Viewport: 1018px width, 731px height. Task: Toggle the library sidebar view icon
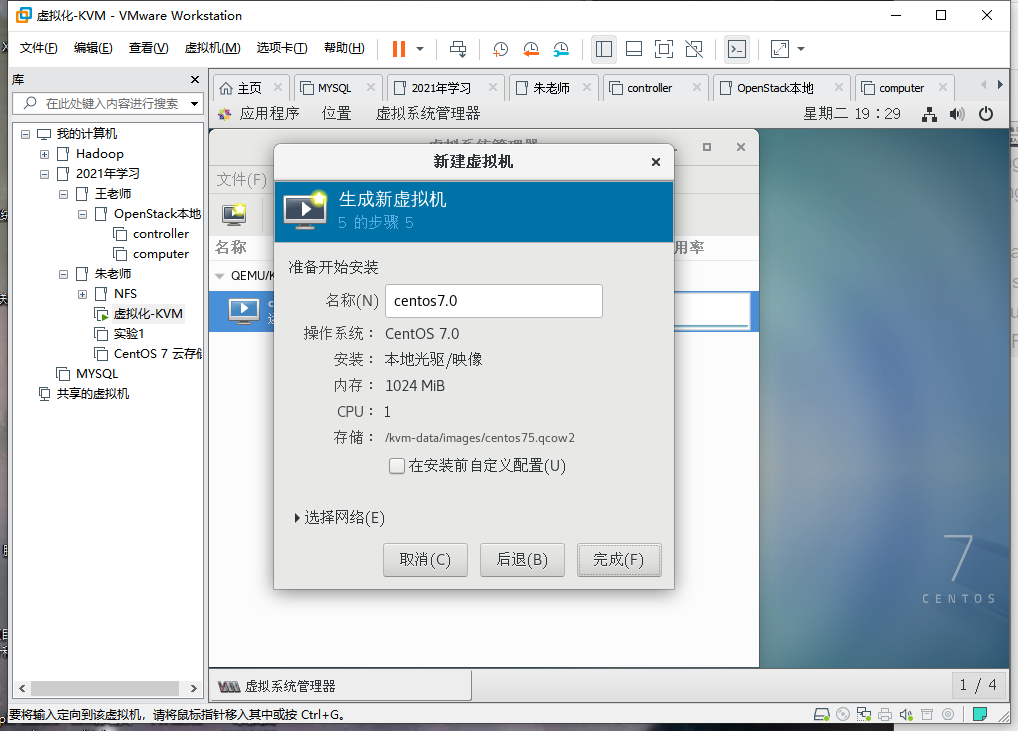point(604,49)
